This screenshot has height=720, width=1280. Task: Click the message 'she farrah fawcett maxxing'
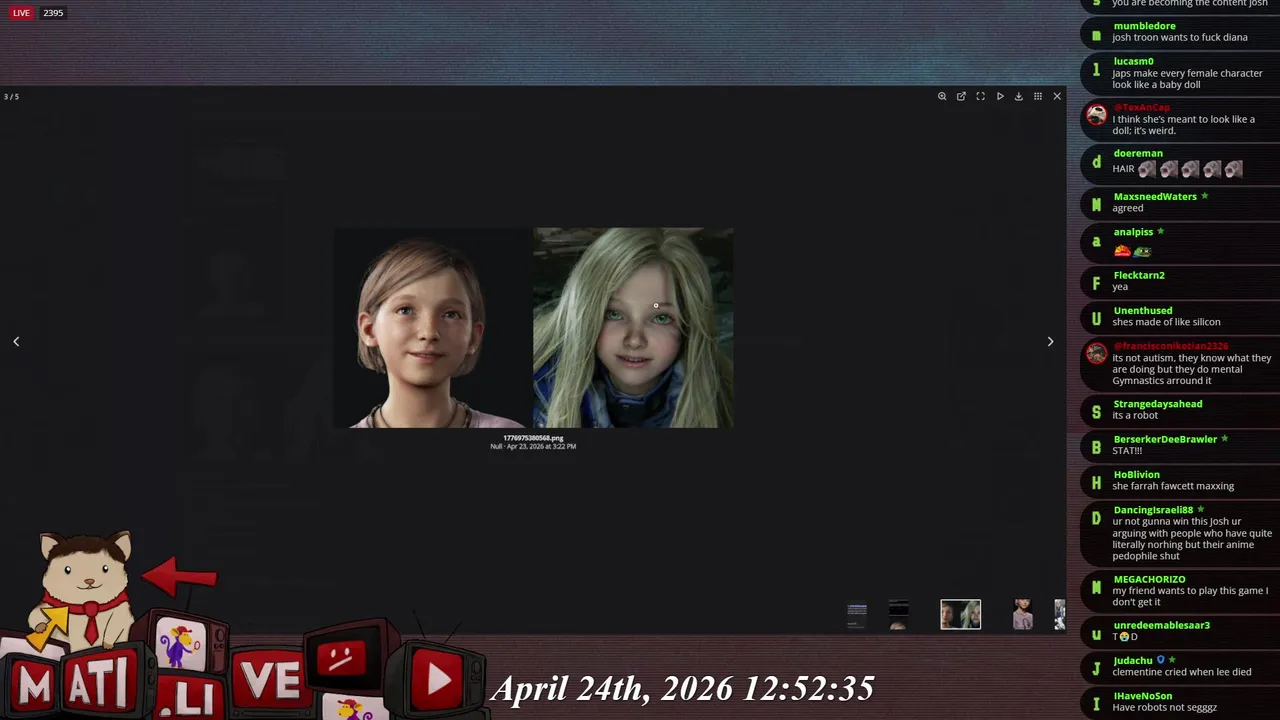coord(1173,486)
